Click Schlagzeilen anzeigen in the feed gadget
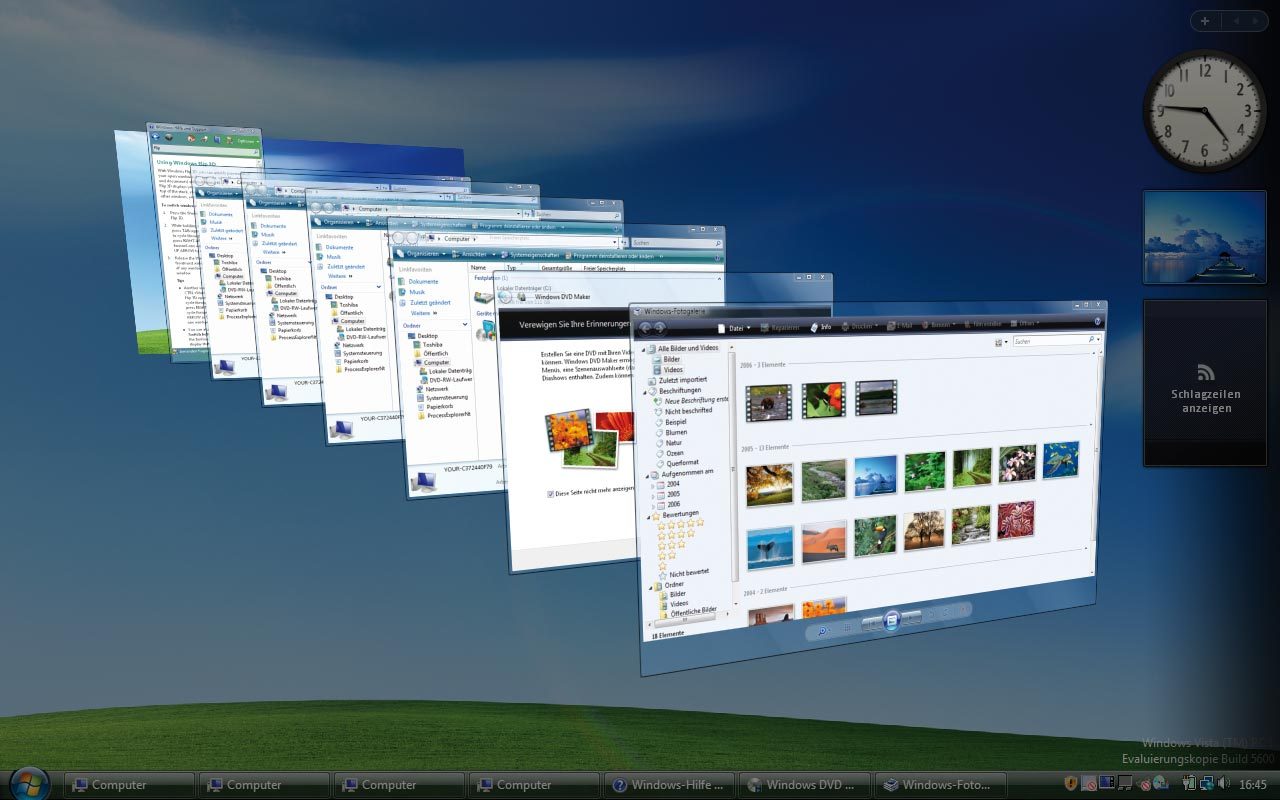1280x800 pixels. pyautogui.click(x=1205, y=401)
